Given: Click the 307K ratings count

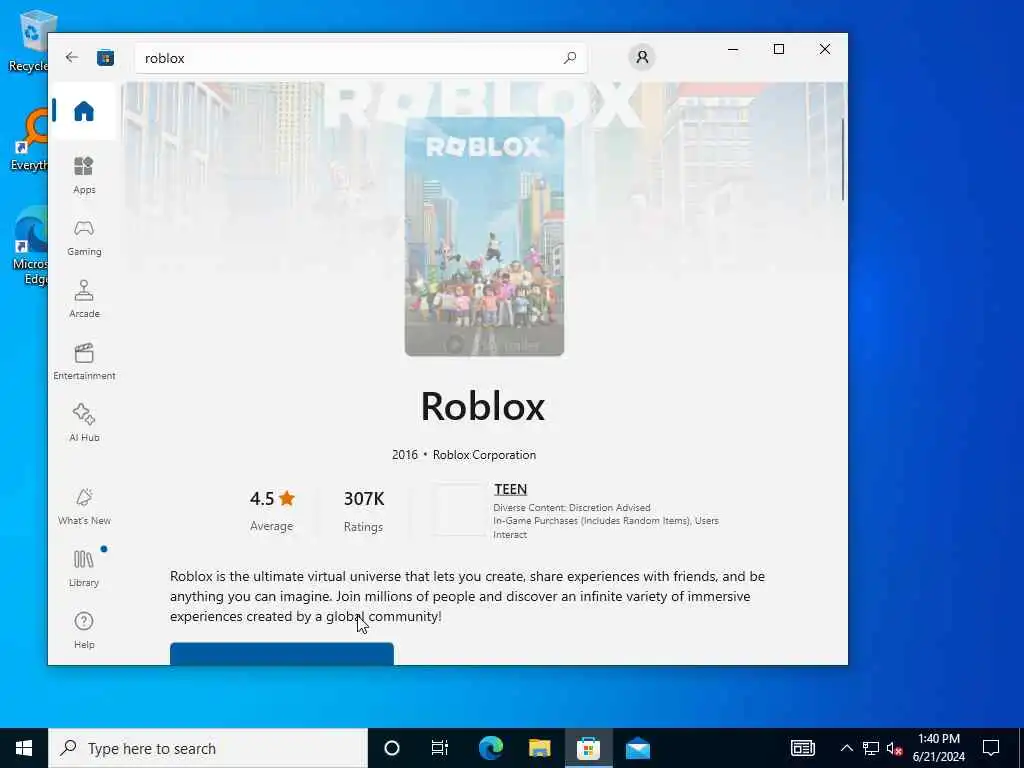Looking at the screenshot, I should (x=364, y=510).
